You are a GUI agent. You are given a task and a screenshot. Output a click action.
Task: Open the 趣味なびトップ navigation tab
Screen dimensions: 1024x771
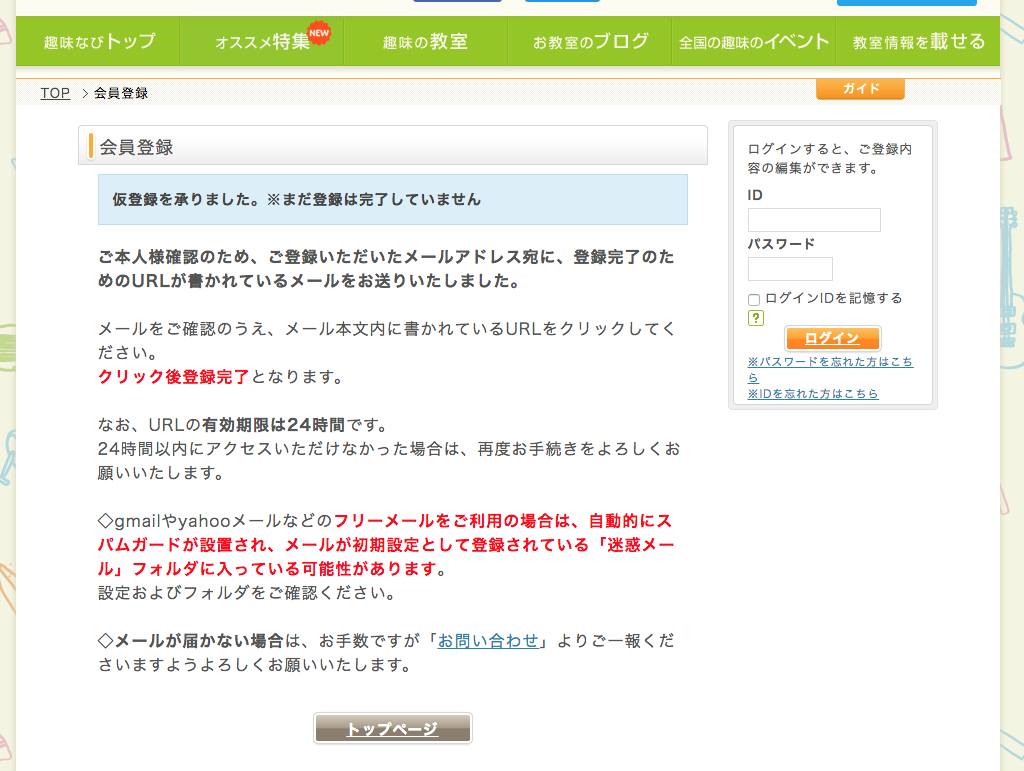pos(99,42)
